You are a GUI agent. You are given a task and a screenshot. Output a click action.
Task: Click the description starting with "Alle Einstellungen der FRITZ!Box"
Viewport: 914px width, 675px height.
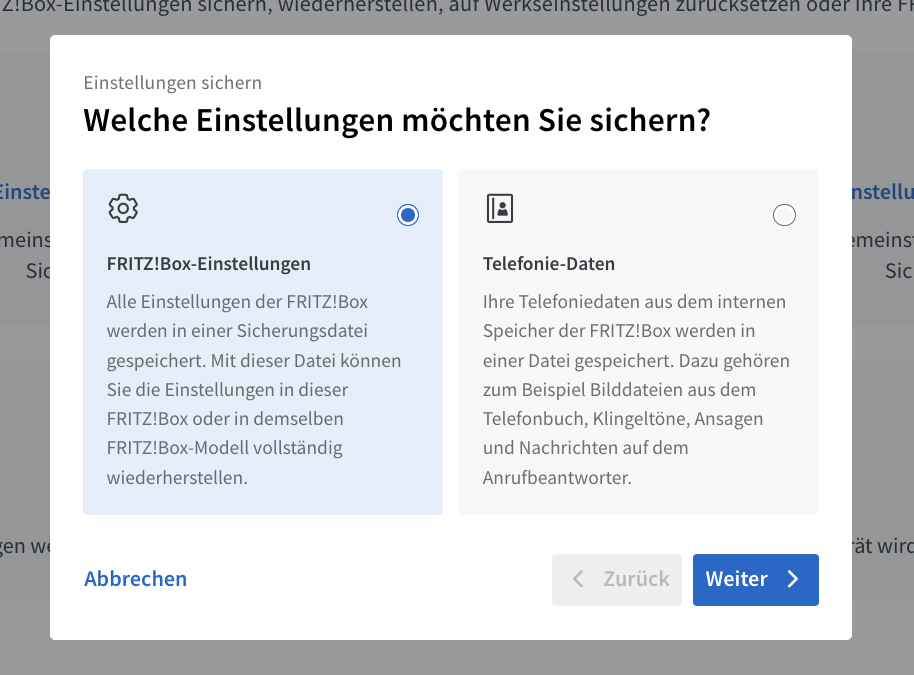click(254, 389)
